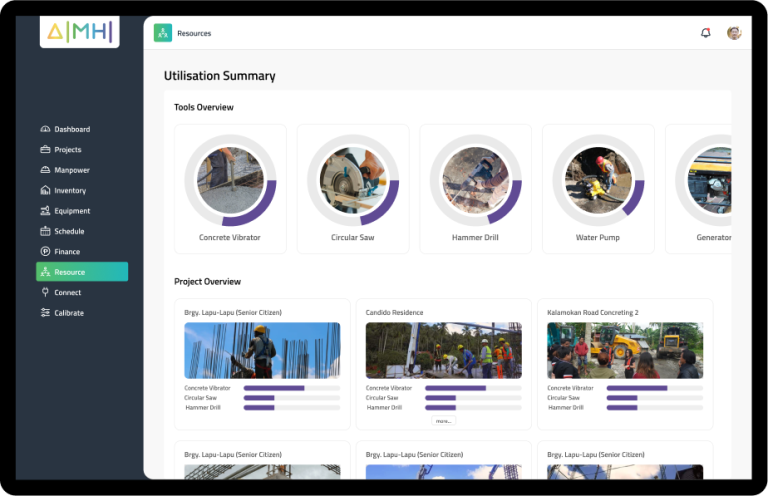Click the Manpower icon in sidebar
Image resolution: width=768 pixels, height=496 pixels.
tap(45, 170)
